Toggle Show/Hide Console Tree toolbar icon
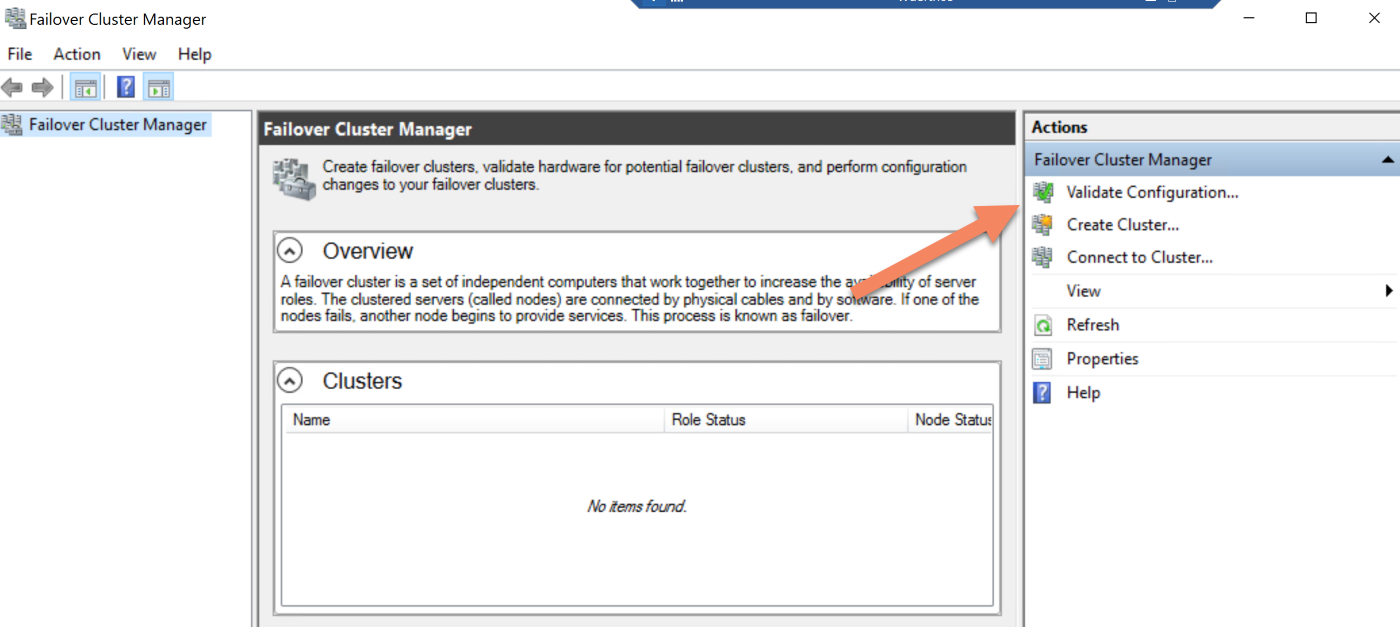 (x=84, y=88)
